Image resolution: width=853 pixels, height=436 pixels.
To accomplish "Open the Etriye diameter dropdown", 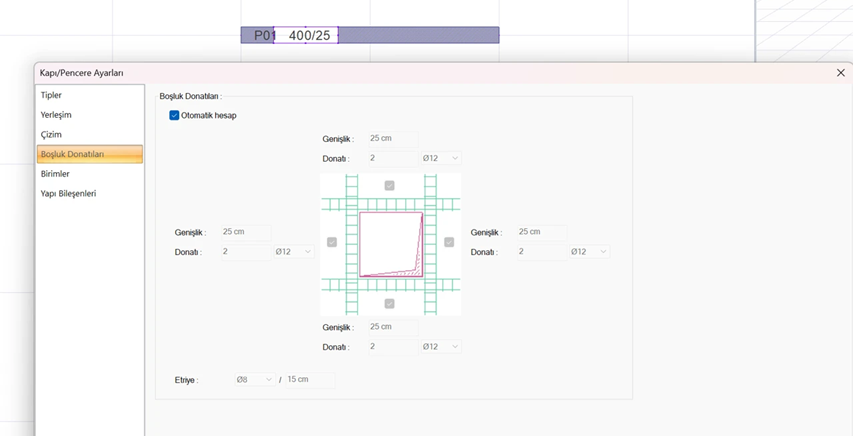I will point(254,380).
